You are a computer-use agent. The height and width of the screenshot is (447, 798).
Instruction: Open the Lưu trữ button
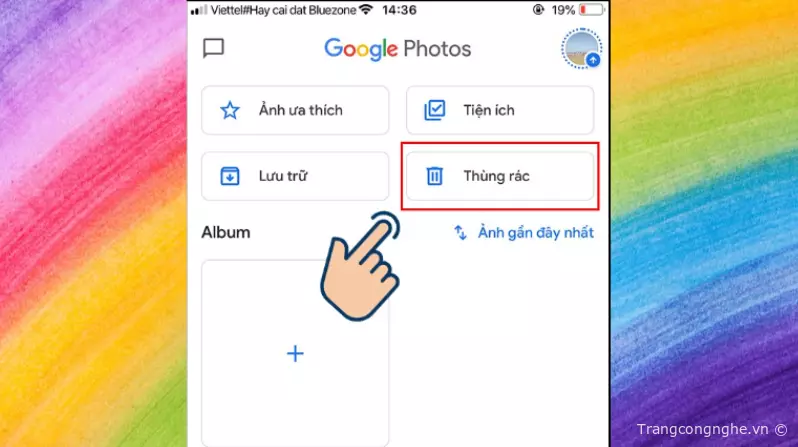[x=295, y=176]
